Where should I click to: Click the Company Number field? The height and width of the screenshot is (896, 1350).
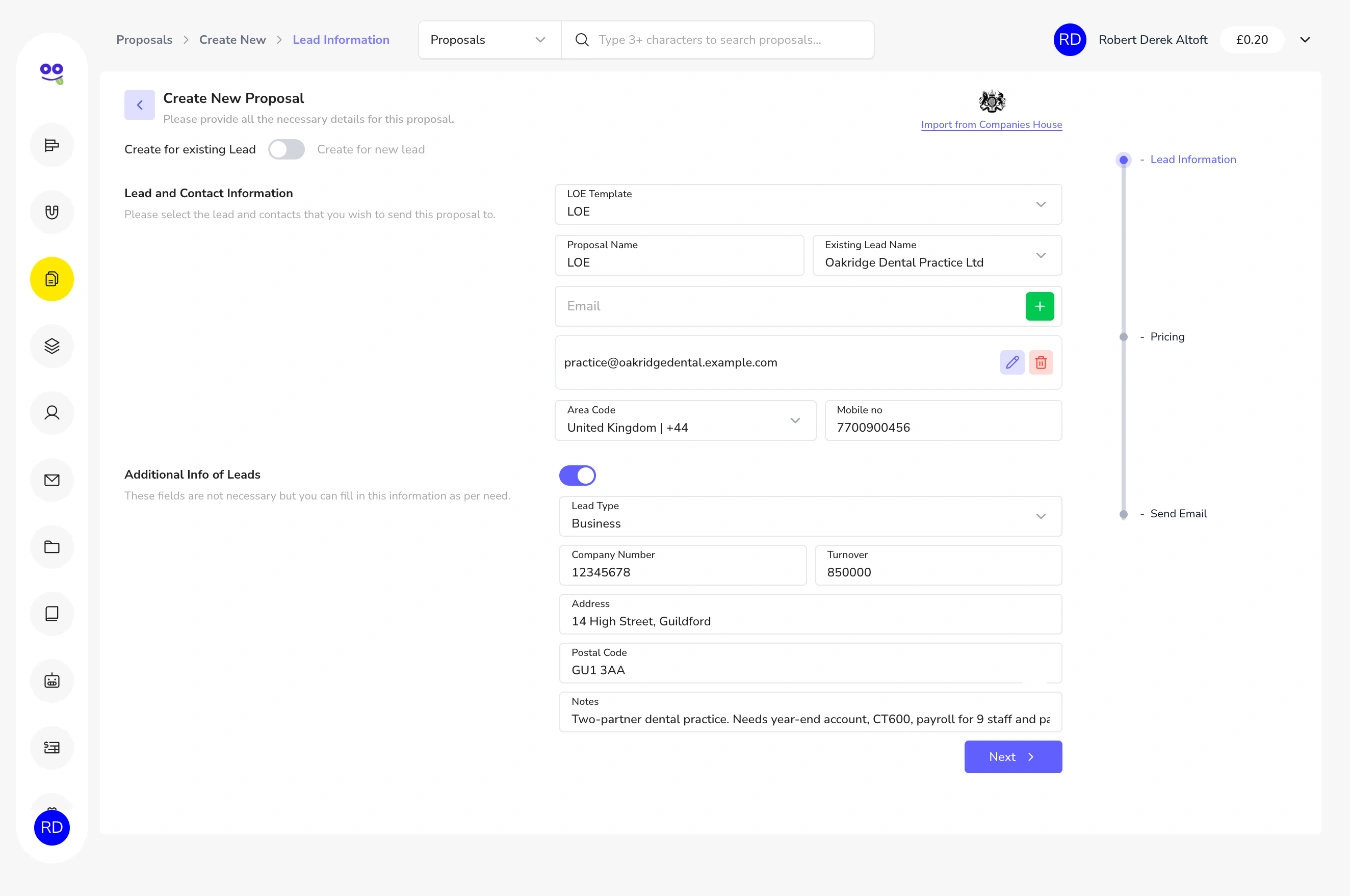click(682, 565)
